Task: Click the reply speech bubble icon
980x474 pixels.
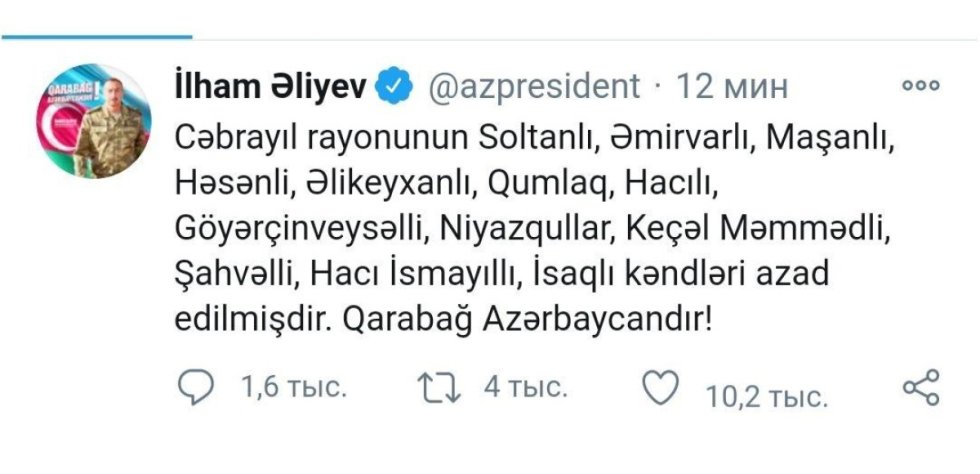Action: pyautogui.click(x=198, y=387)
